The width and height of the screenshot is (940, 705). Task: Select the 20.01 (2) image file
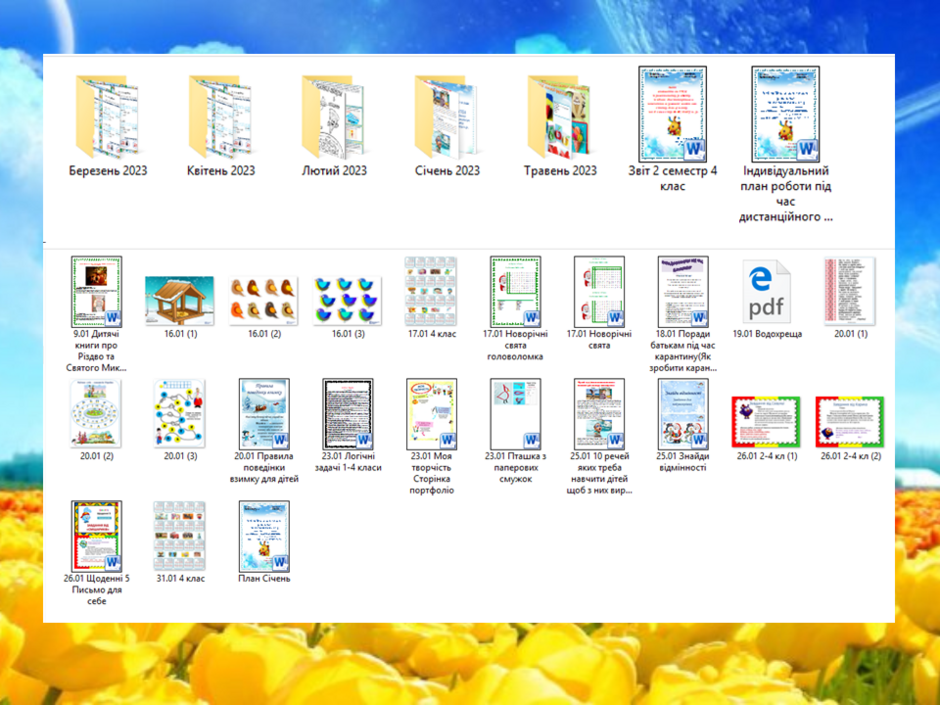tap(96, 414)
